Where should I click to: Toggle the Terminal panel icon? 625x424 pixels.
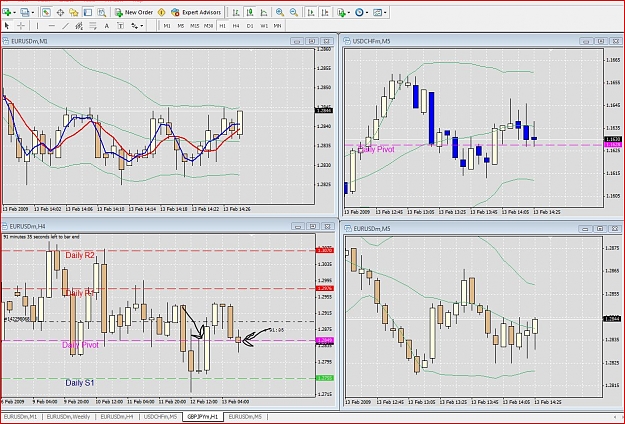click(88, 12)
